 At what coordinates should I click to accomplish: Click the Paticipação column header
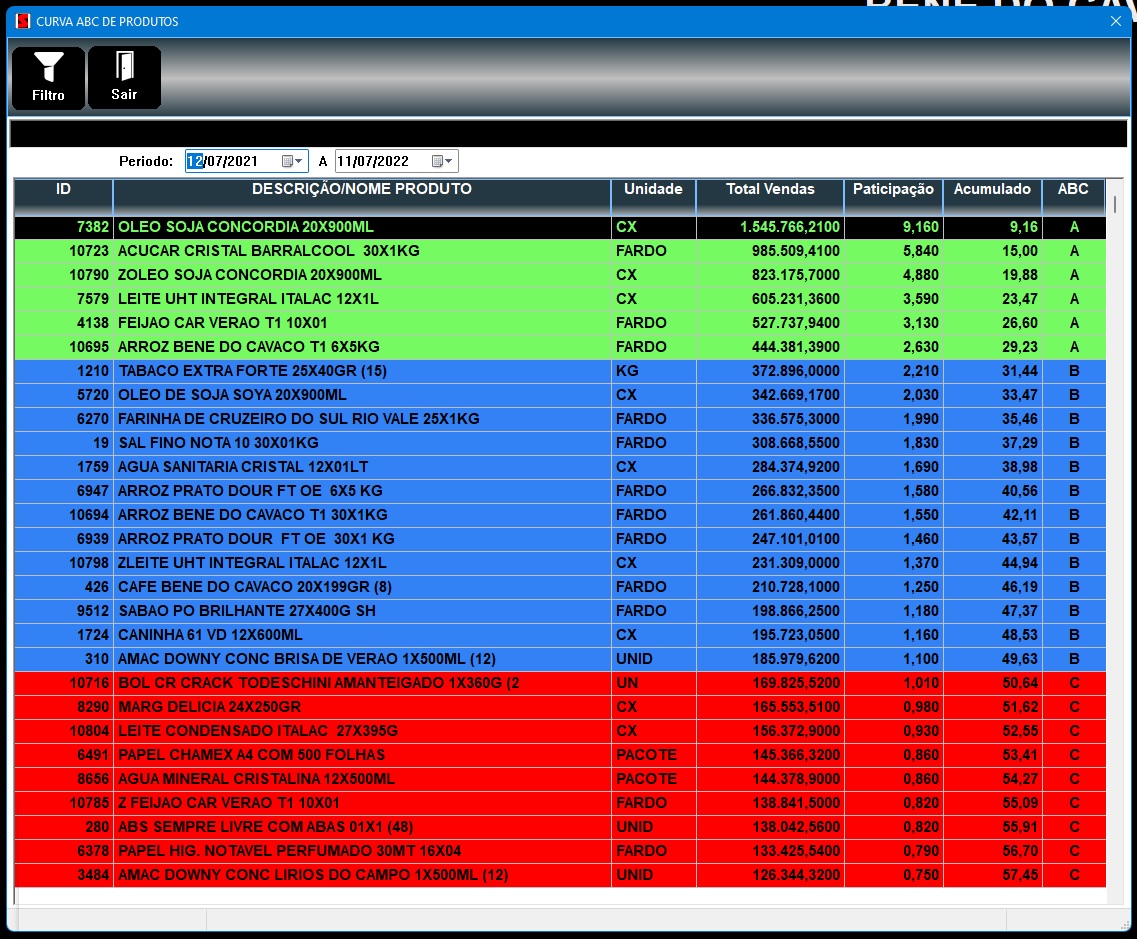(x=893, y=197)
